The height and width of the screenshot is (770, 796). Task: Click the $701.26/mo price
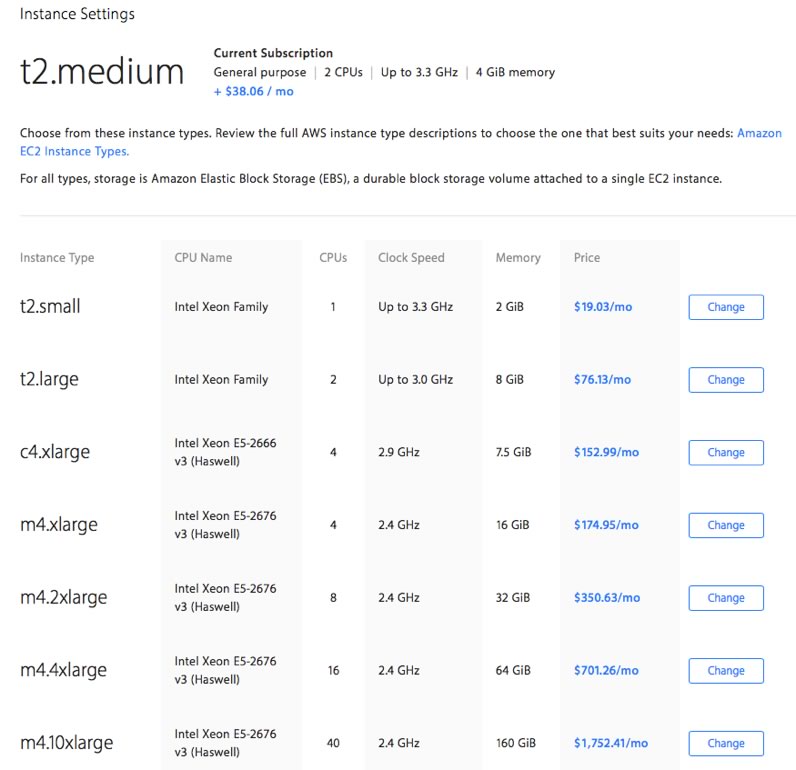(606, 670)
